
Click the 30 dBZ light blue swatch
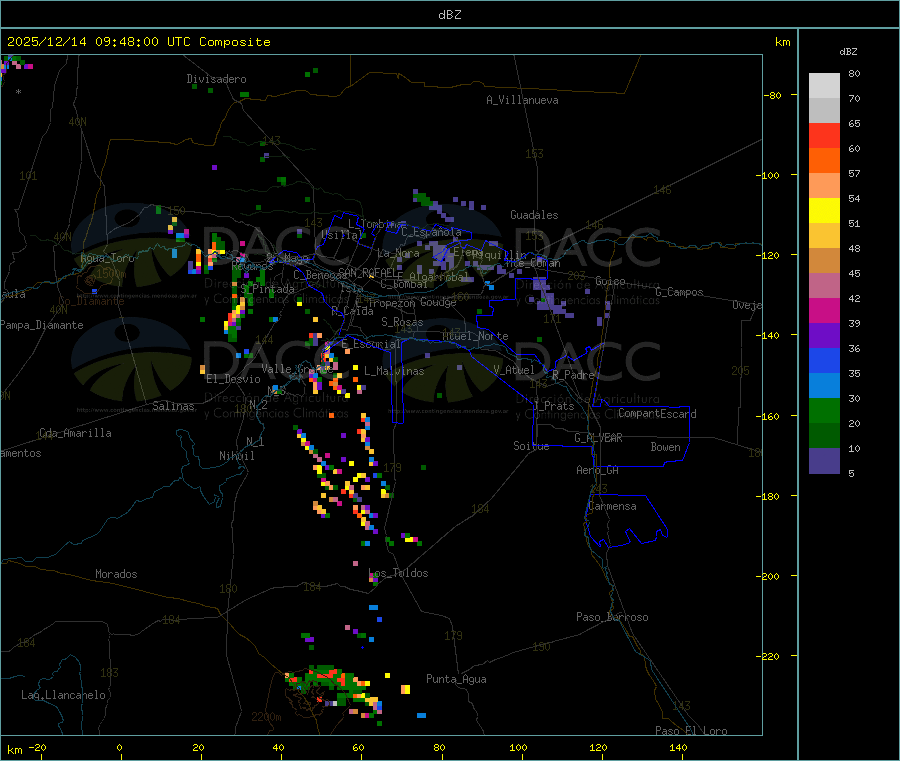(824, 385)
